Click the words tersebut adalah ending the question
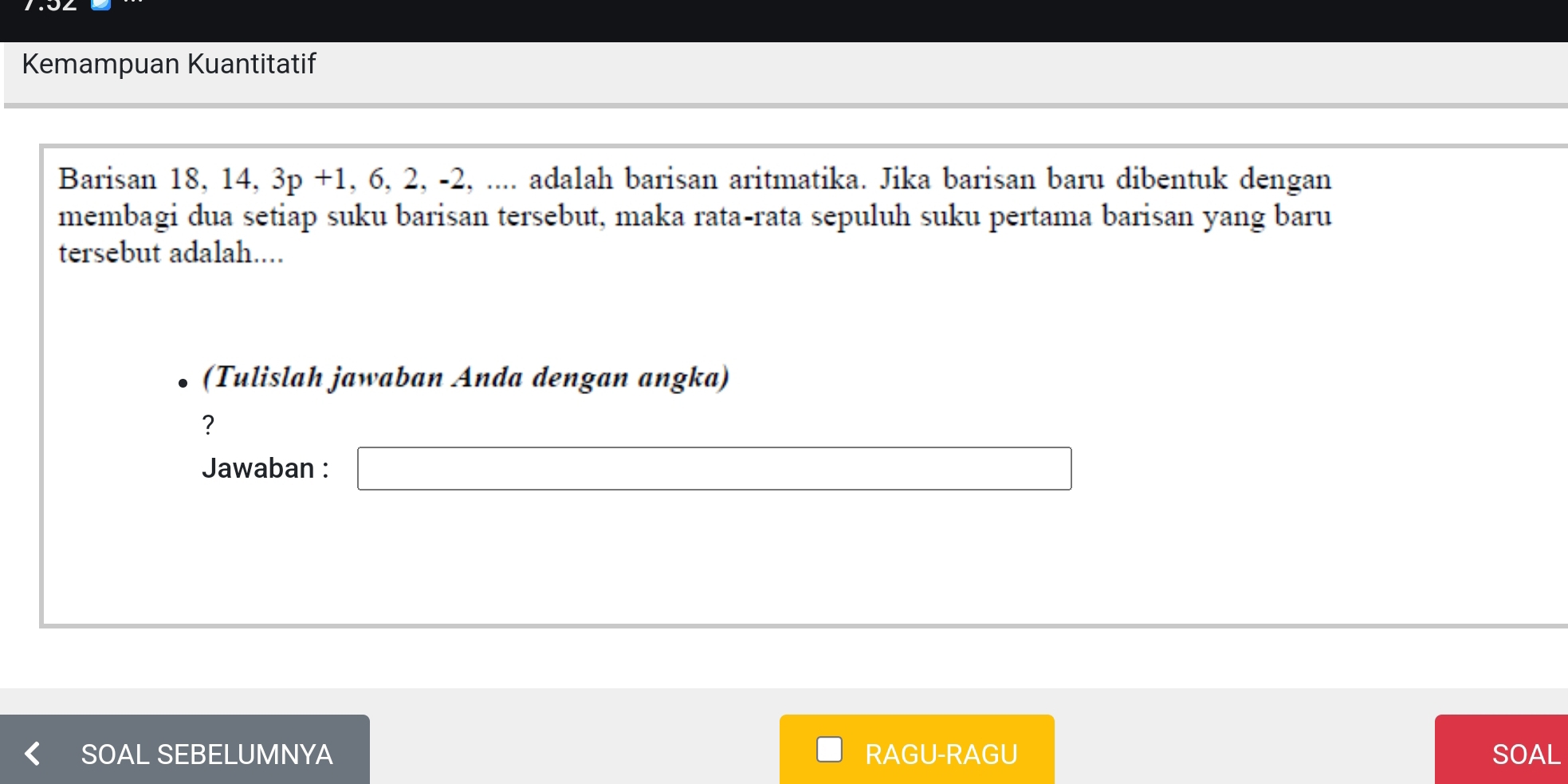Viewport: 1568px width, 784px height. (170, 253)
